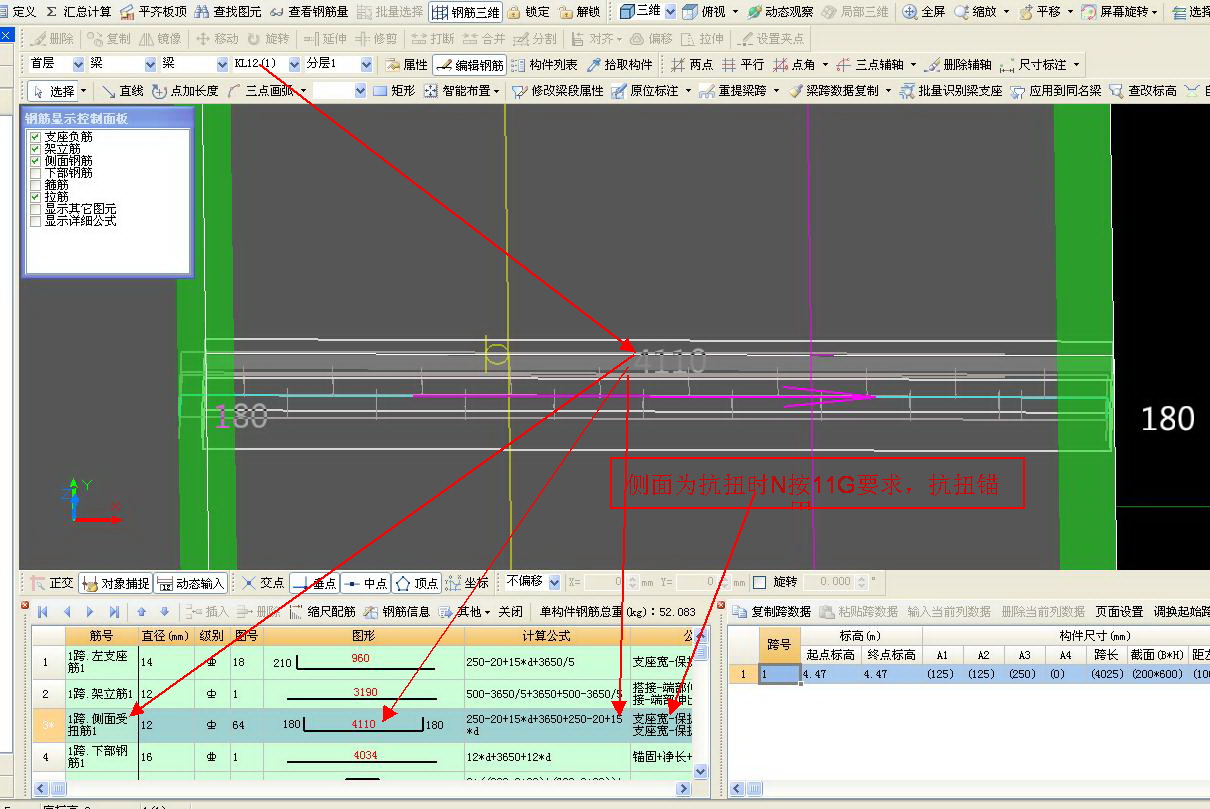Check 显示详细公式 checkbox
Viewport: 1210px width, 809px height.
click(36, 221)
